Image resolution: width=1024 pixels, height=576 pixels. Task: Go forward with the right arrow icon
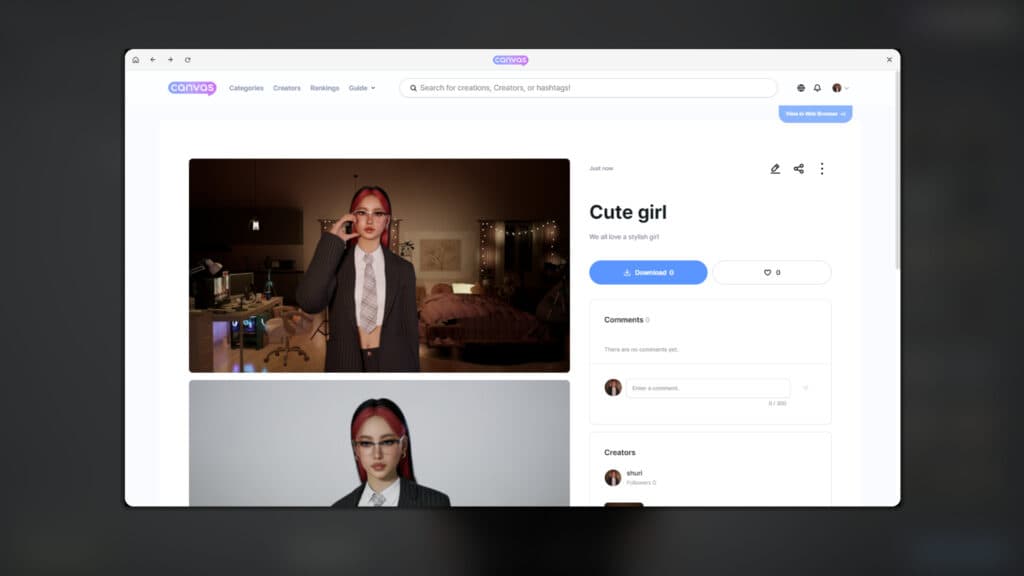coord(170,60)
